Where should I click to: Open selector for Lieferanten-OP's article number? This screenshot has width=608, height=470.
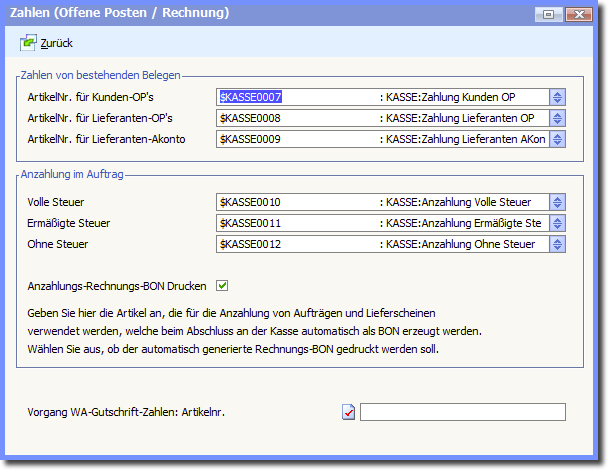(558, 118)
